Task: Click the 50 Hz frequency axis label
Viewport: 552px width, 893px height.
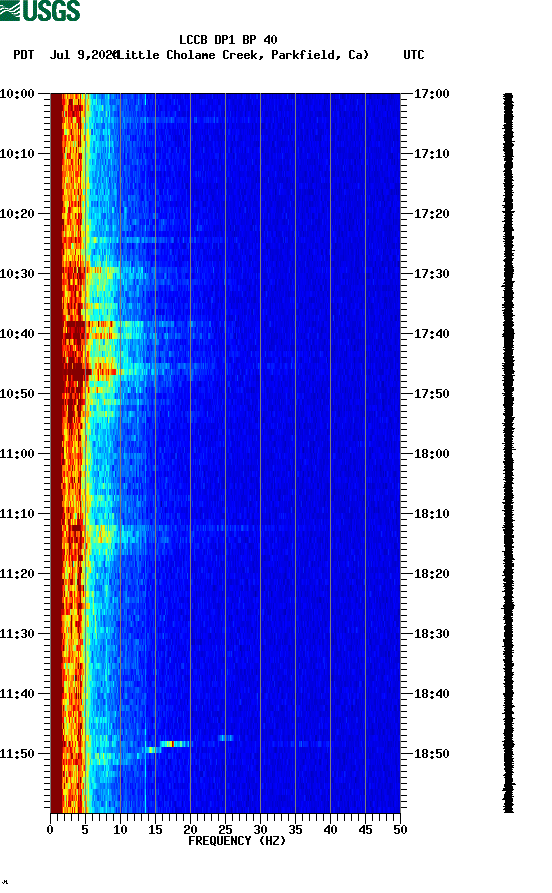Action: (400, 830)
